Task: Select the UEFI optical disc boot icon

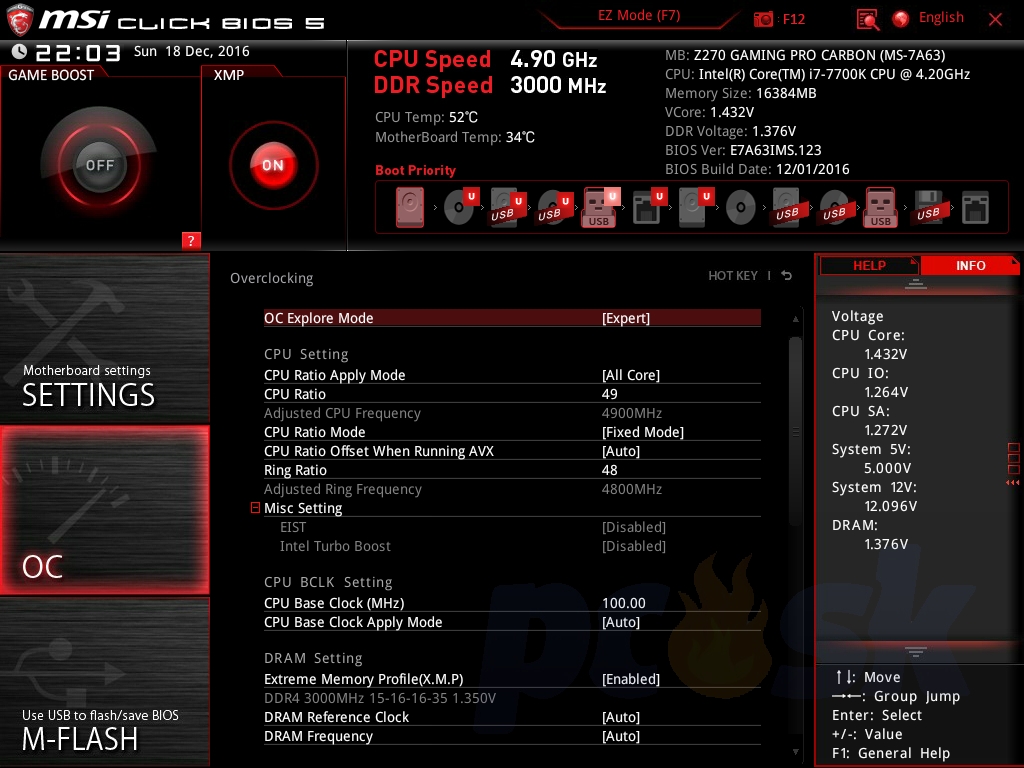Action: [x=461, y=208]
